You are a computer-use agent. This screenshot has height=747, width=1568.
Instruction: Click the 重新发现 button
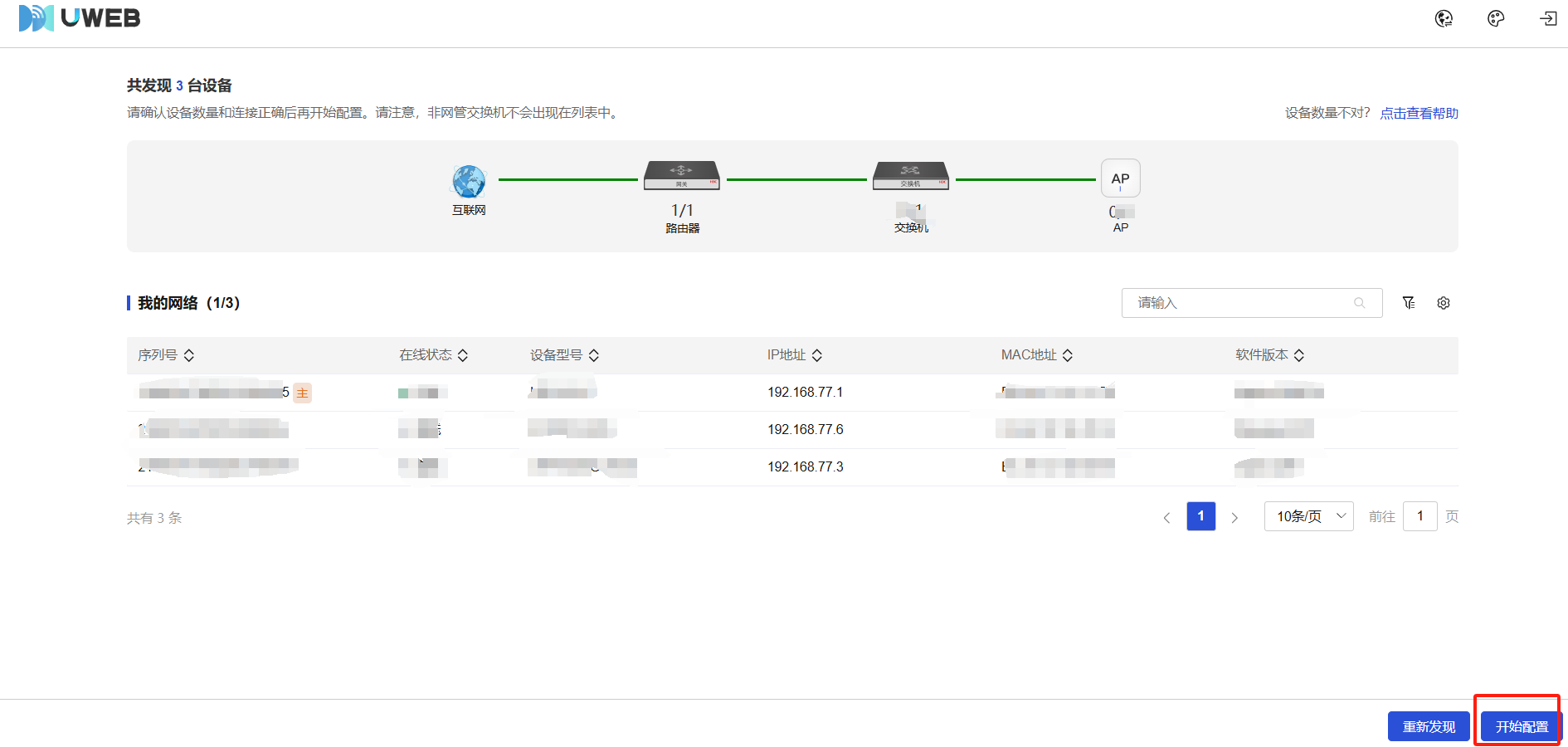tap(1429, 726)
